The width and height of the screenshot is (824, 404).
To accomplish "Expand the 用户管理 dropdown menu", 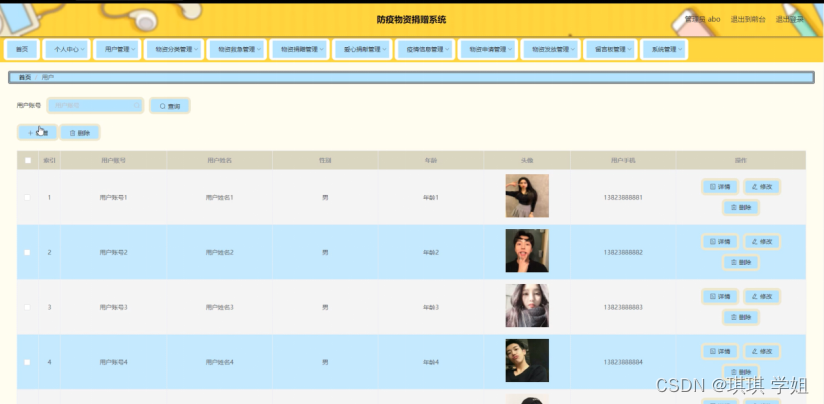I will click(117, 49).
